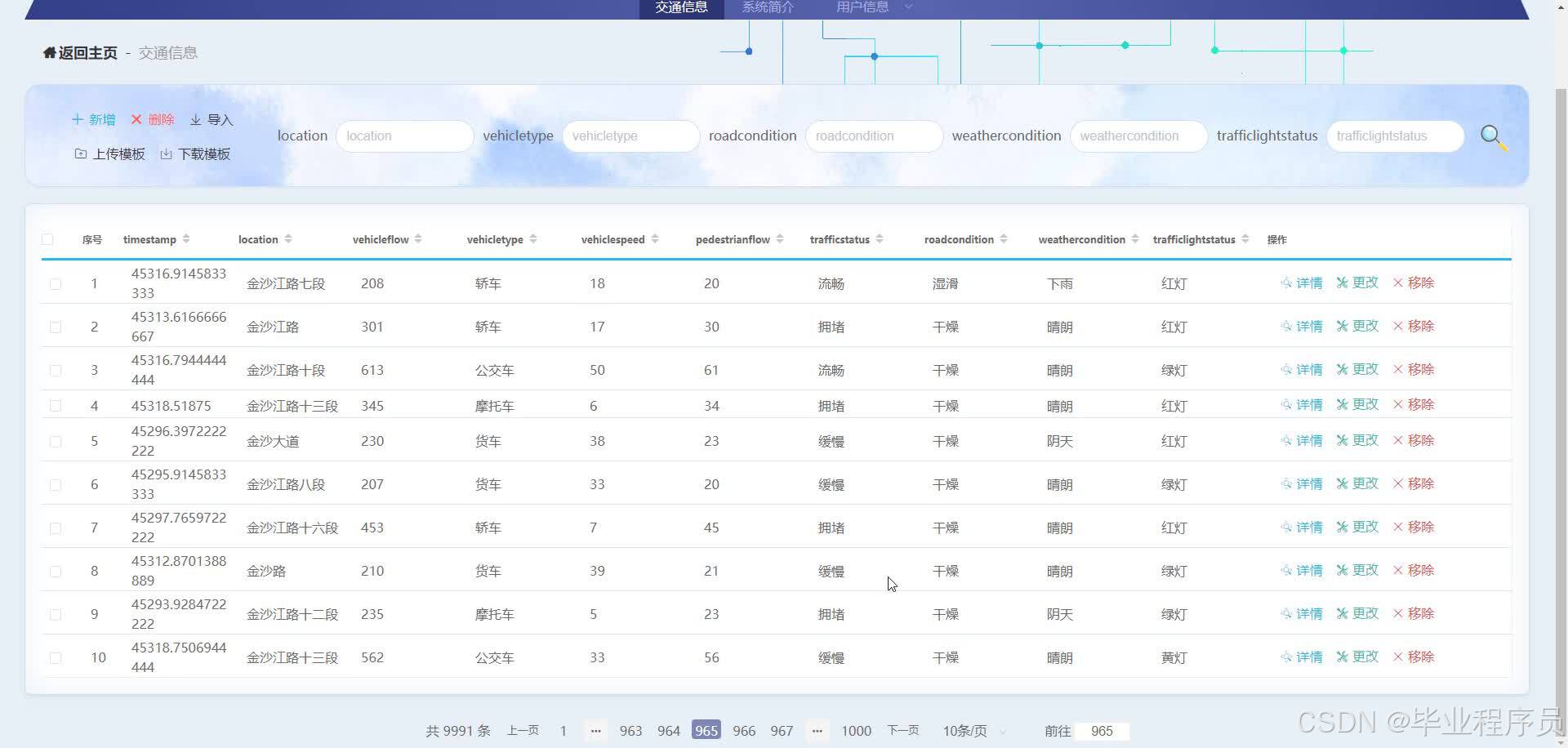Viewport: 1568px width, 748px height.
Task: Click the 导入 download-arrow icon
Action: click(x=196, y=120)
